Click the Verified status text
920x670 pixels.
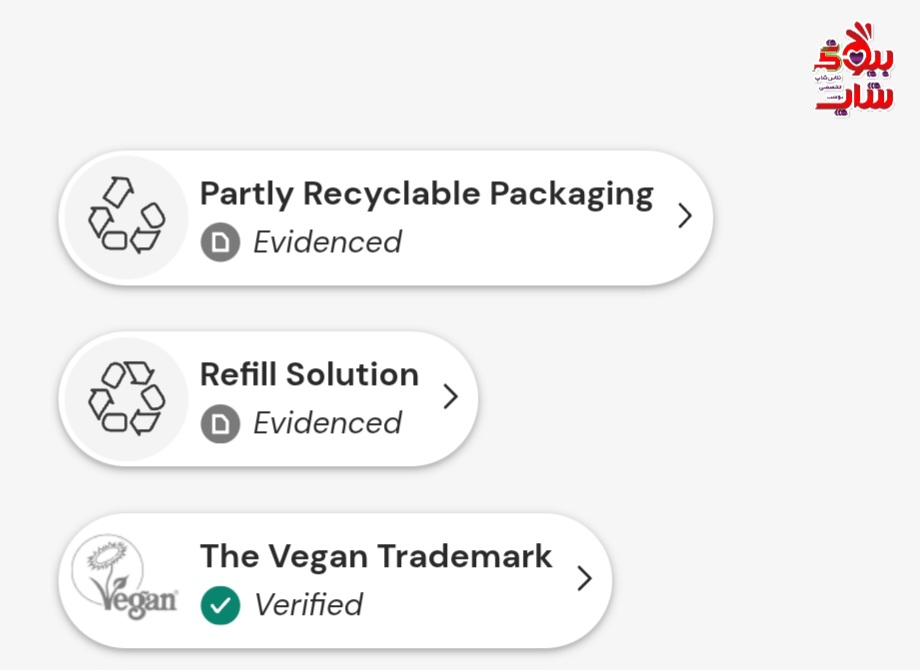point(308,605)
